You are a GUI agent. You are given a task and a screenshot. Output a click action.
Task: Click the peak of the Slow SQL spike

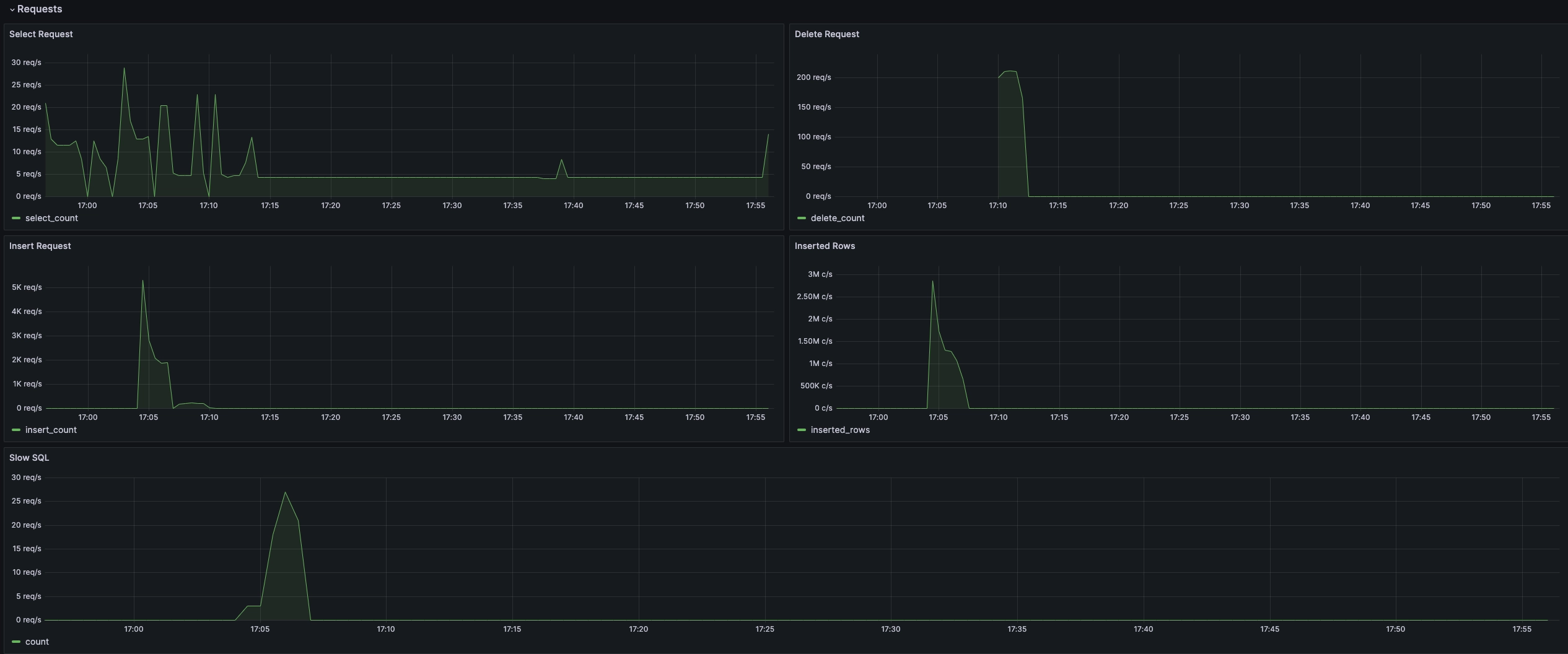(285, 493)
